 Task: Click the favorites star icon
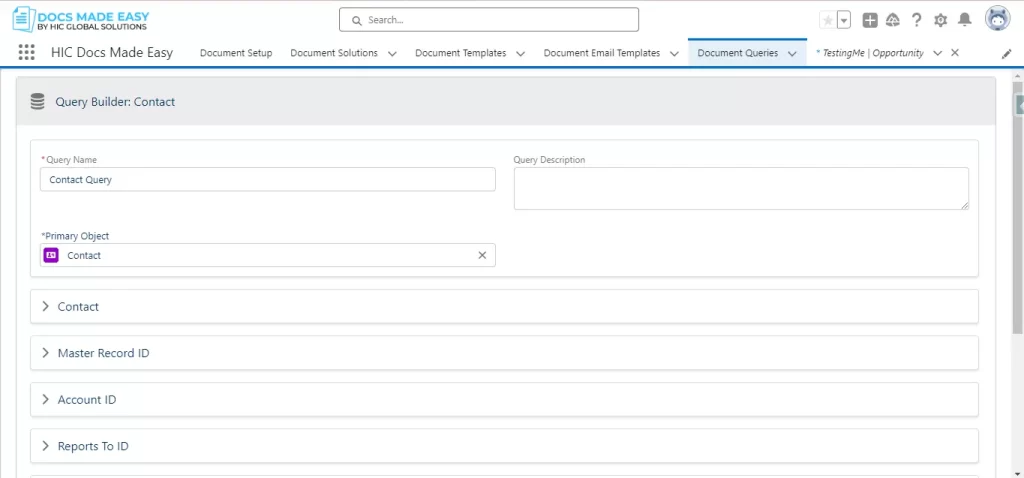pyautogui.click(x=827, y=20)
